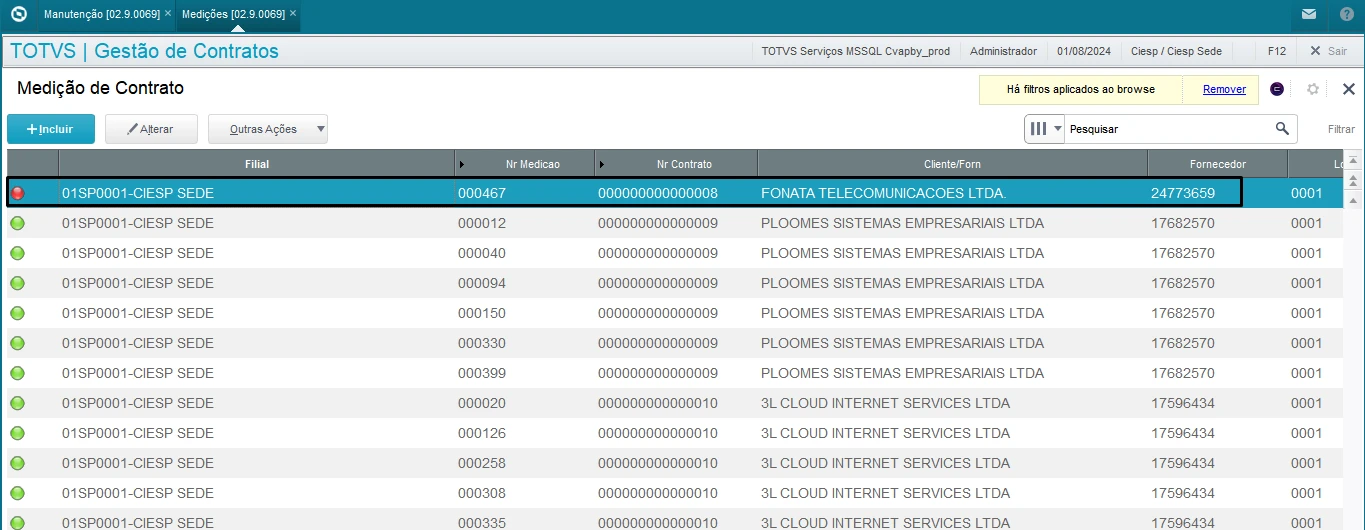Viewport: 1365px width, 530px height.
Task: Open the search column selector dropdown
Action: point(1044,129)
